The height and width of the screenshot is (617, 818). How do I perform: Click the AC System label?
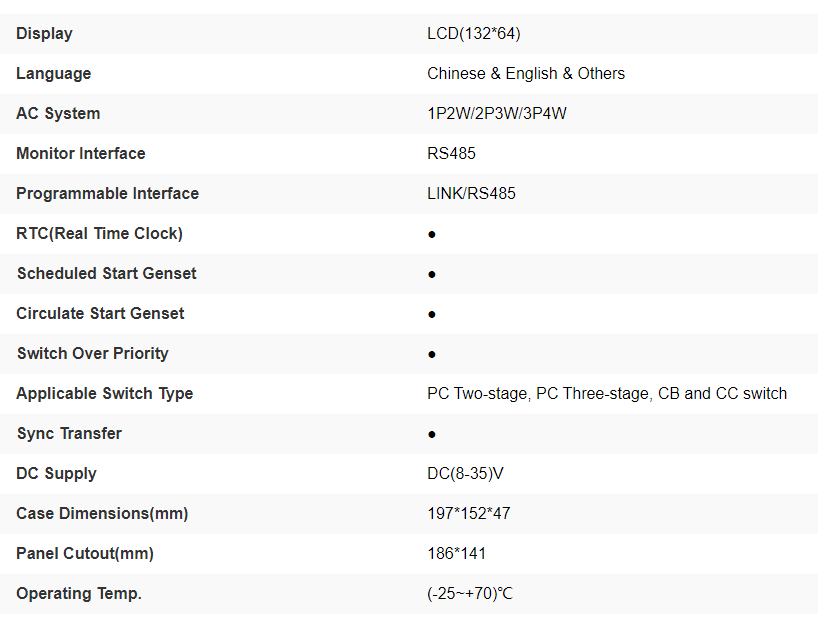tap(58, 114)
